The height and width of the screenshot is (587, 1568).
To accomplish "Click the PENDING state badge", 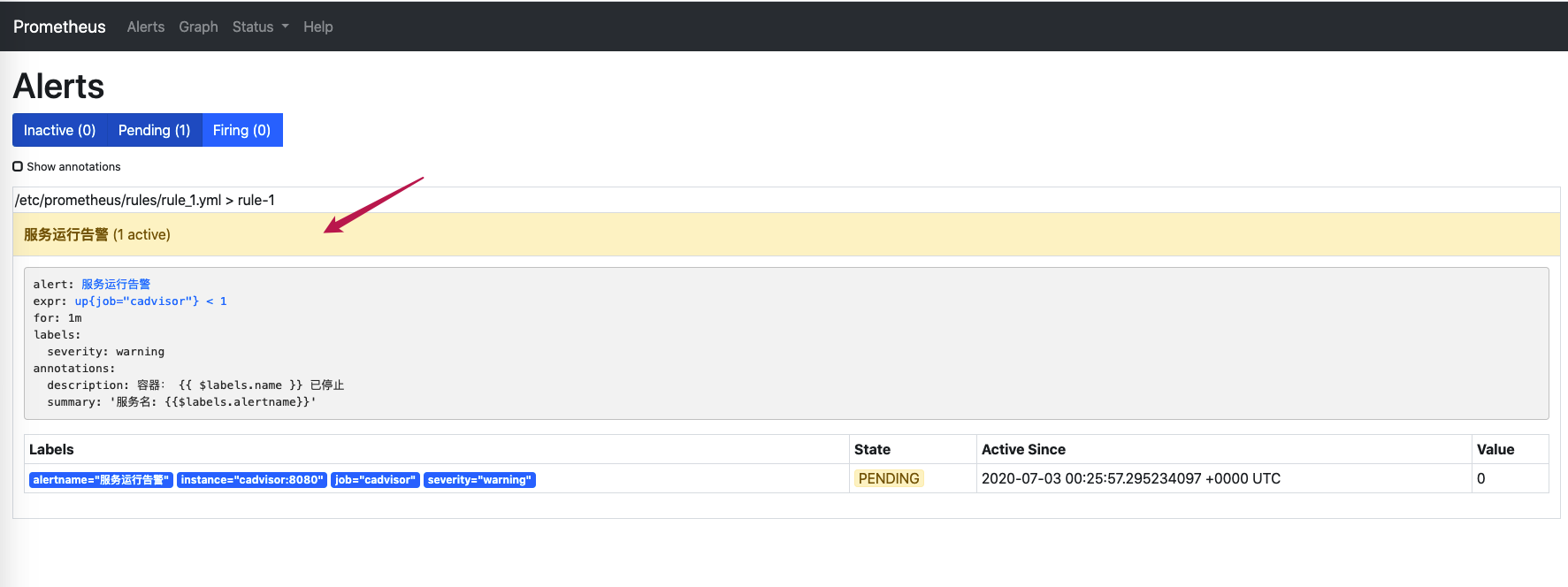I will (x=889, y=478).
